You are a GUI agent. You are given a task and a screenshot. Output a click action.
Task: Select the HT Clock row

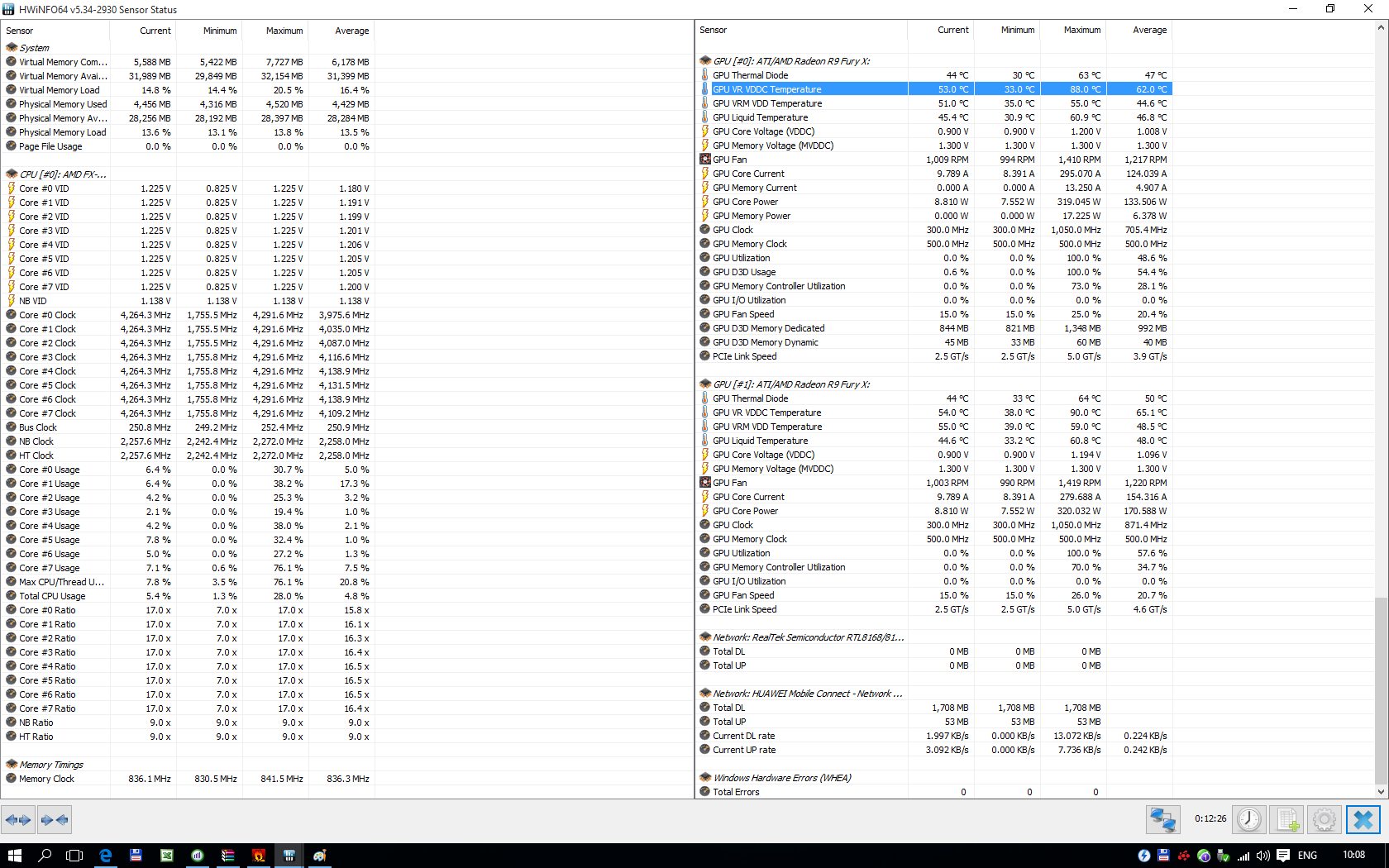pyautogui.click(x=188, y=455)
